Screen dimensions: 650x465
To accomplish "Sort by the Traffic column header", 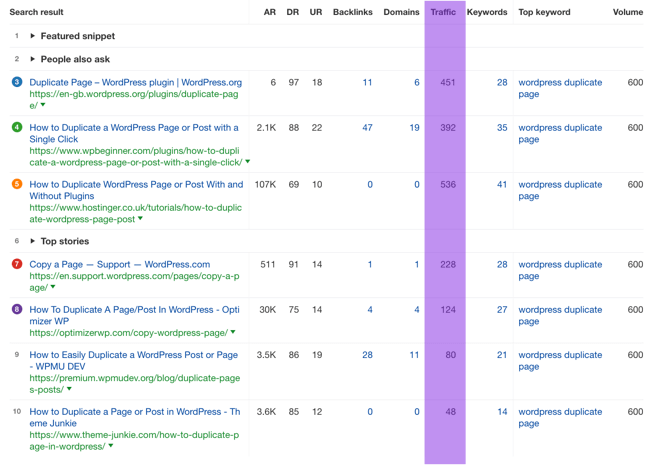I will coord(443,12).
